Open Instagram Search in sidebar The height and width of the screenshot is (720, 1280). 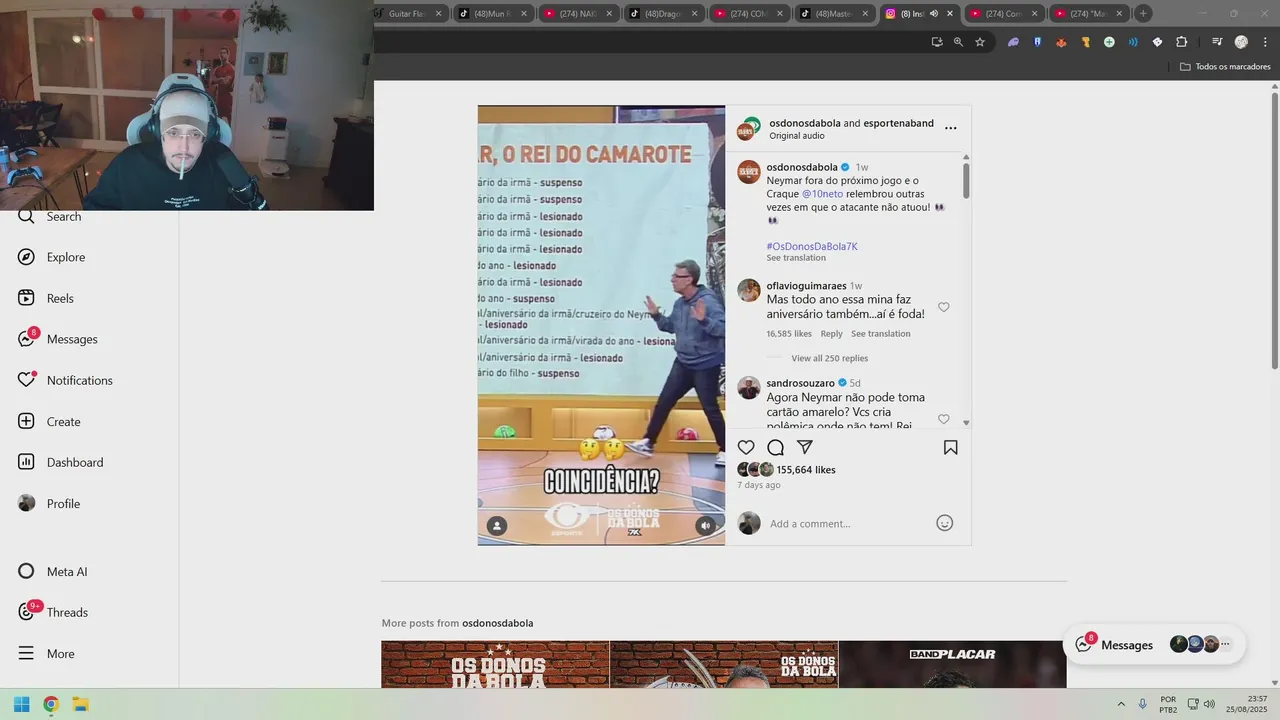tap(49, 216)
